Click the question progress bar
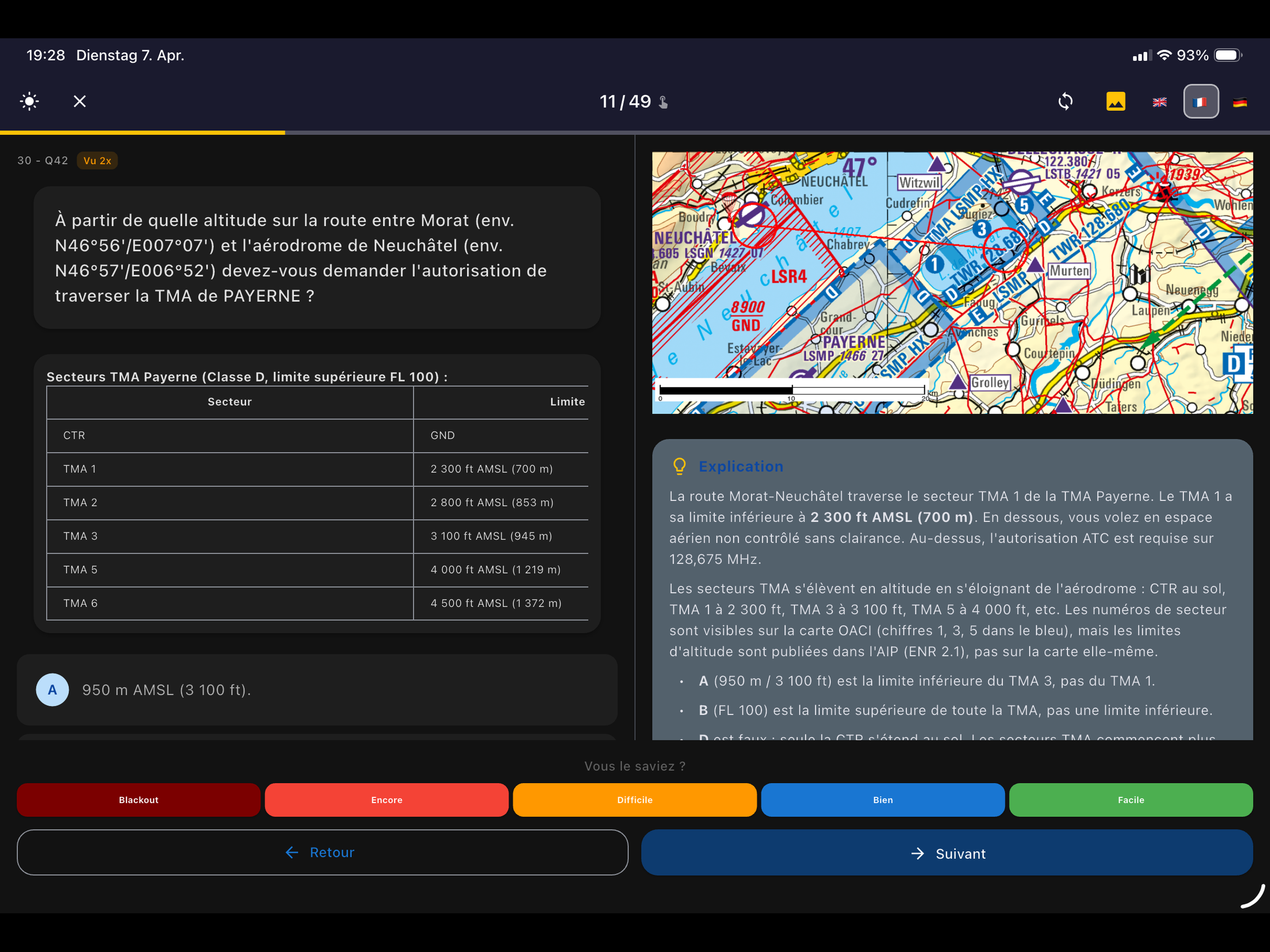1270x952 pixels. tap(635, 132)
